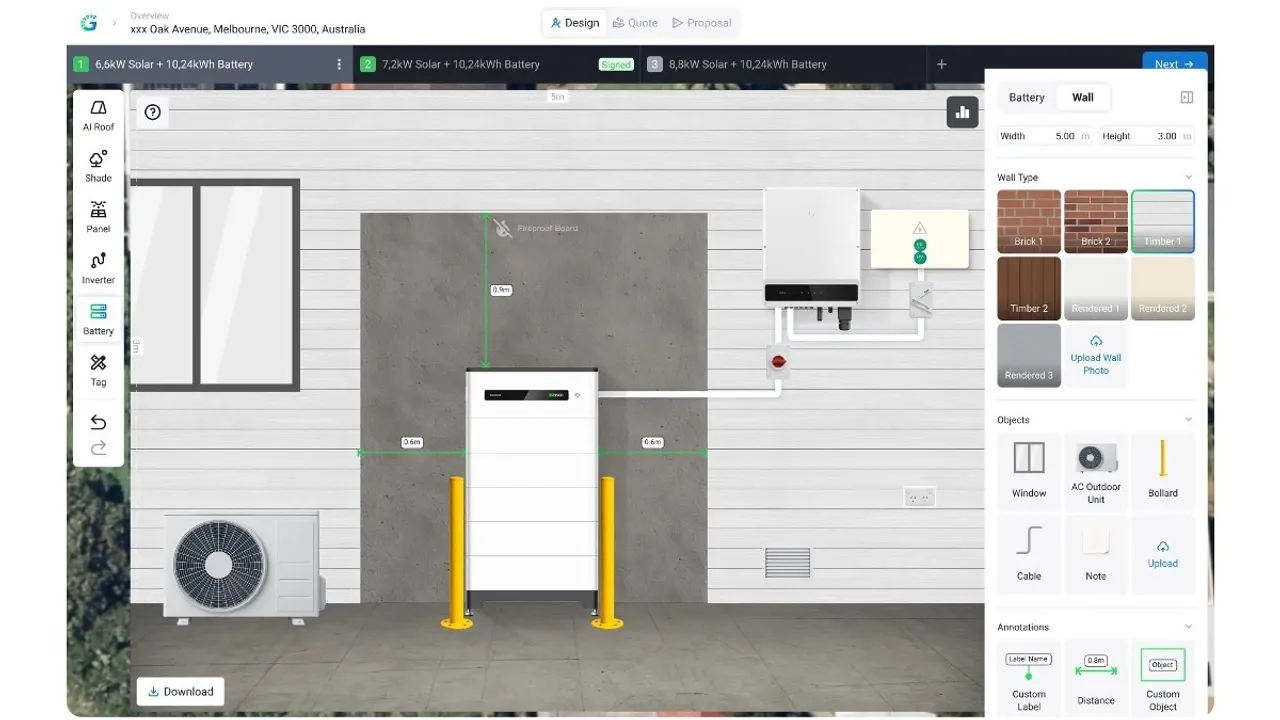The width and height of the screenshot is (1280, 720).
Task: Switch panel toggle to Battery
Action: click(x=1026, y=97)
